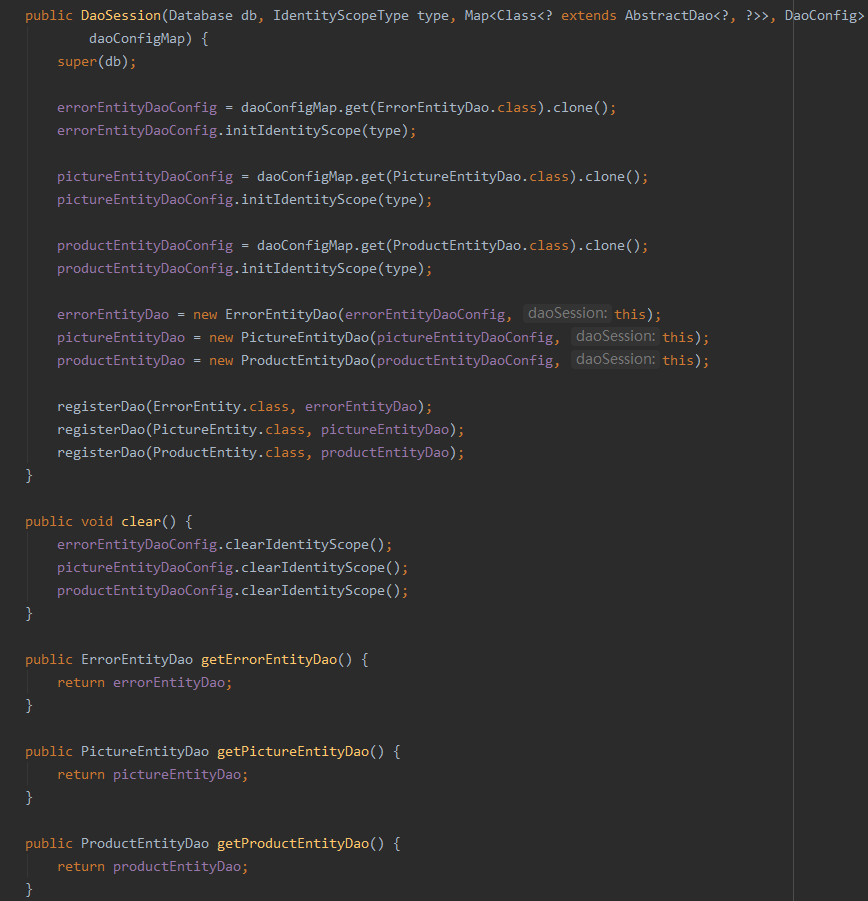Click 'return pictureEntityDao;' statement

[x=152, y=774]
